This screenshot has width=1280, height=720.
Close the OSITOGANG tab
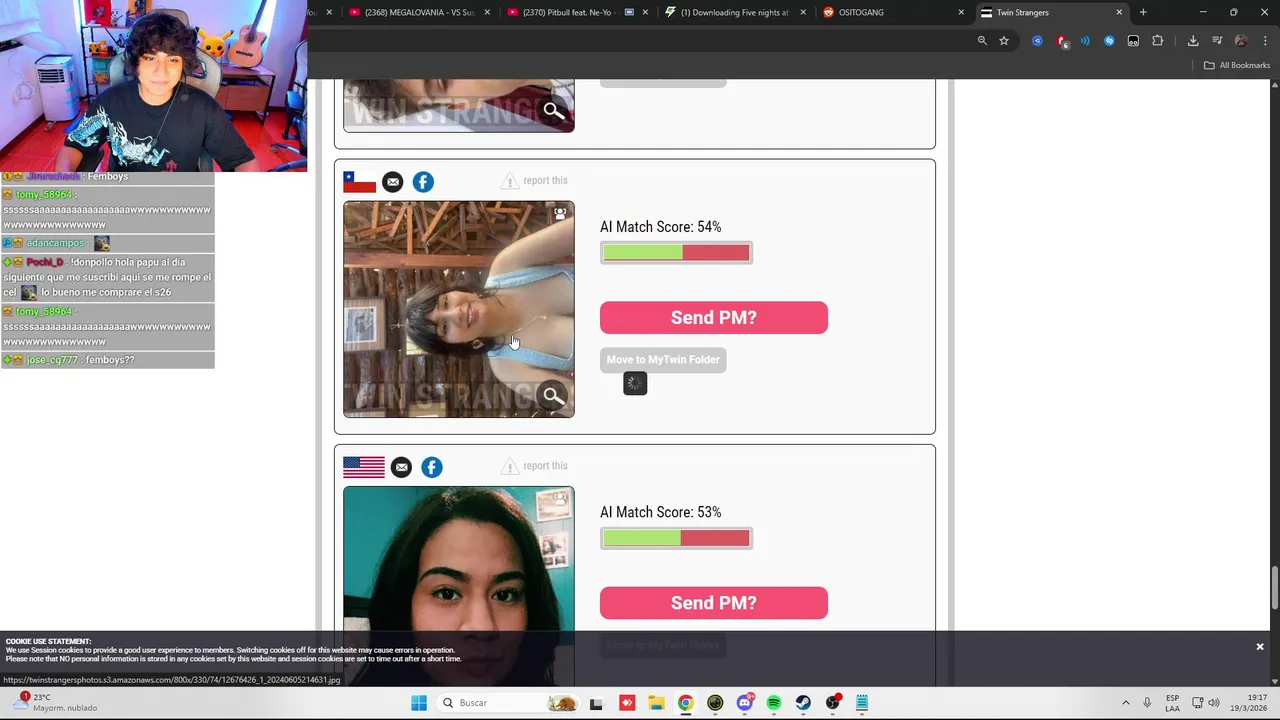tap(961, 12)
